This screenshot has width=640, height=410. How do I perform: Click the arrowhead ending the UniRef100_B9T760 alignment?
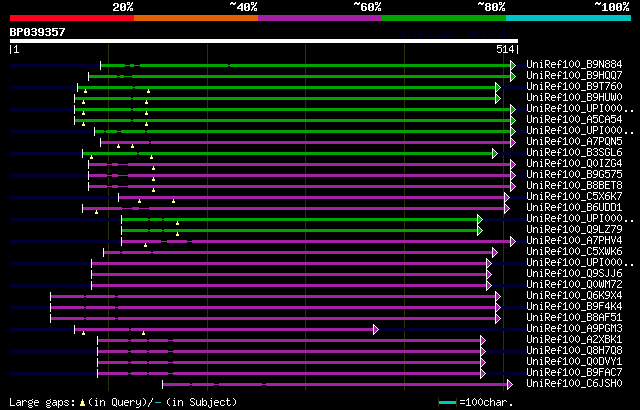coord(498,87)
